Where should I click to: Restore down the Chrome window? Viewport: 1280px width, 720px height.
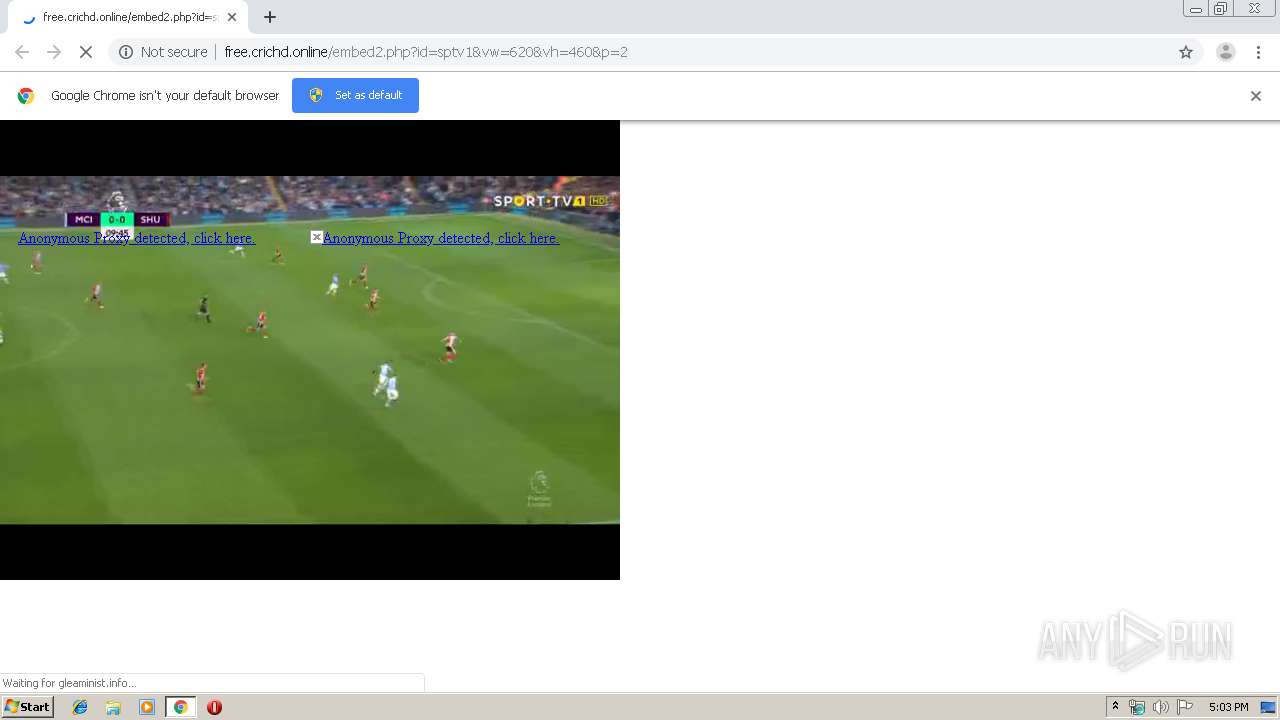(1221, 9)
